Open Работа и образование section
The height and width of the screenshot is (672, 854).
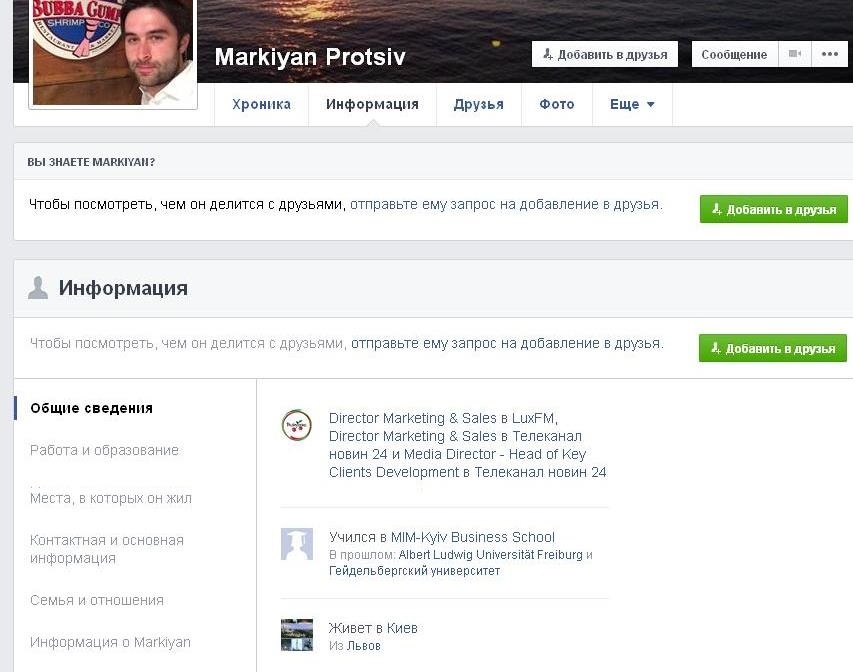pos(105,450)
